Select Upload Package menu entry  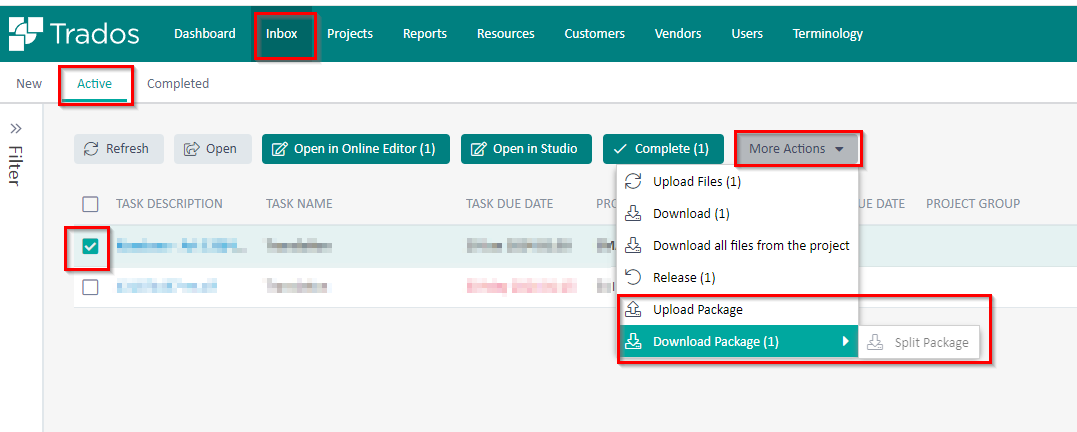[738, 310]
